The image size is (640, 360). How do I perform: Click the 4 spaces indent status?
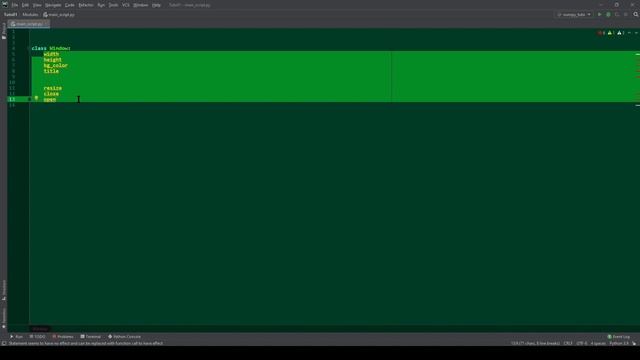(x=598, y=343)
